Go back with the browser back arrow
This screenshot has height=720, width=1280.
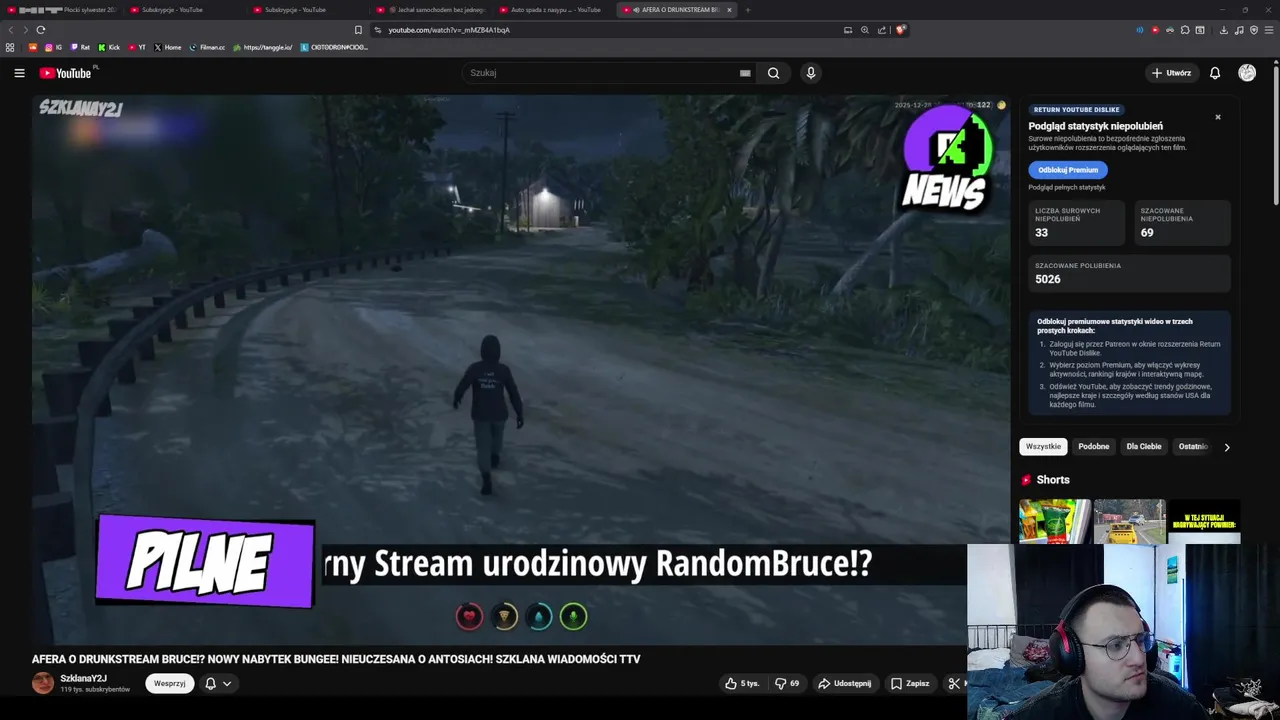(11, 30)
